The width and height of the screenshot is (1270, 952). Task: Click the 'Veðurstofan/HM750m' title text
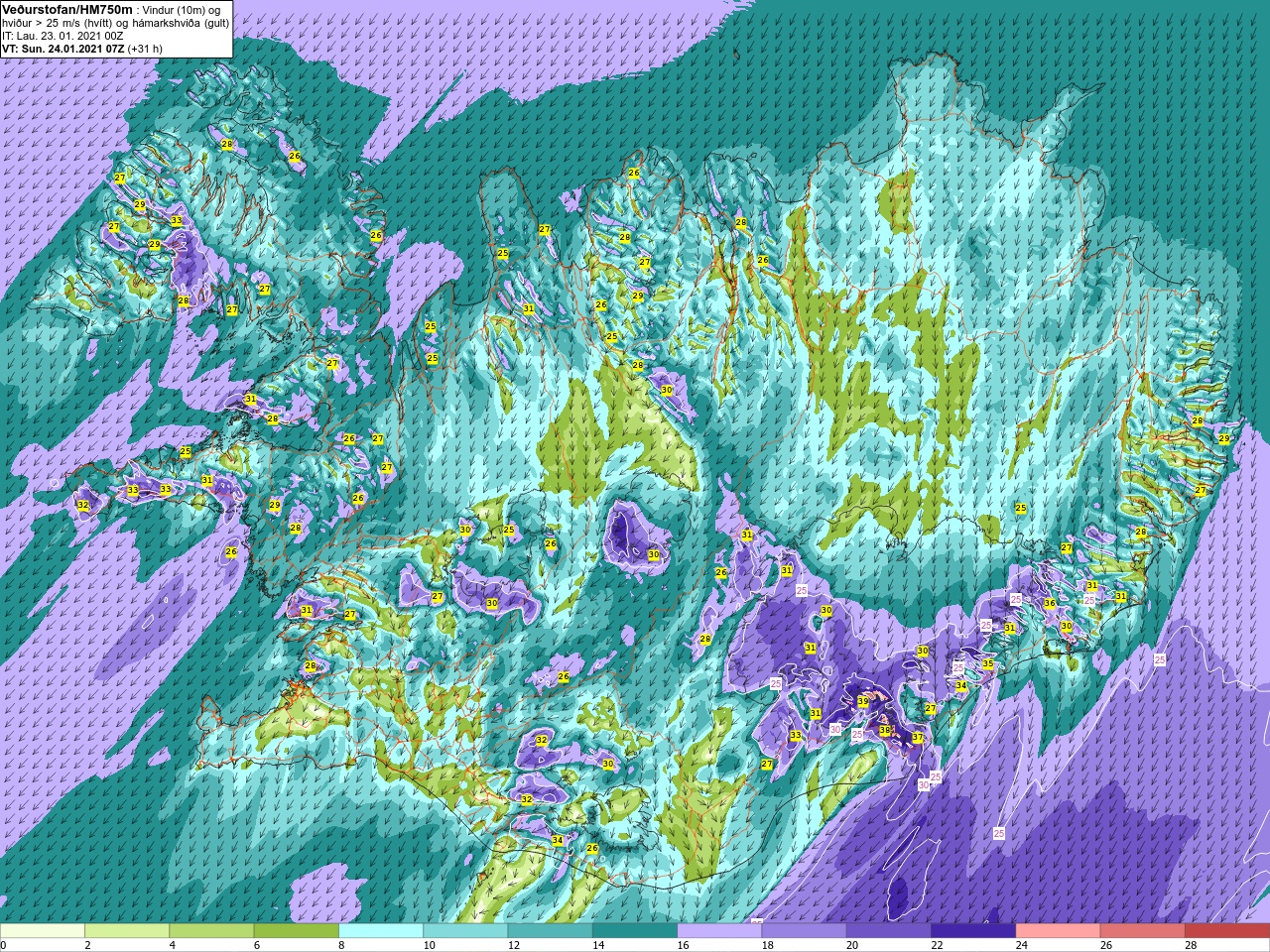[67, 9]
